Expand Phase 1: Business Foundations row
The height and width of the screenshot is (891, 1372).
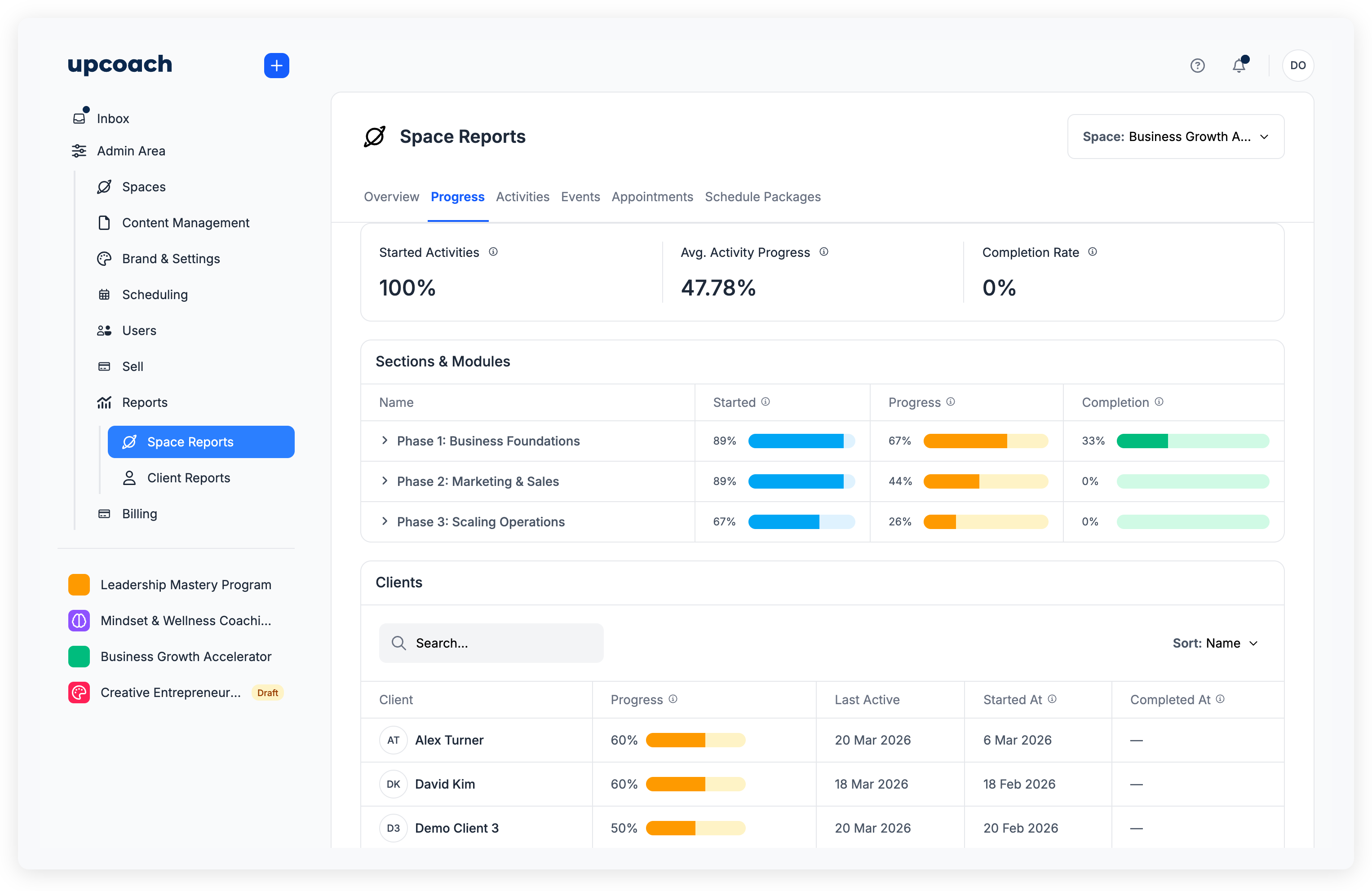(385, 441)
